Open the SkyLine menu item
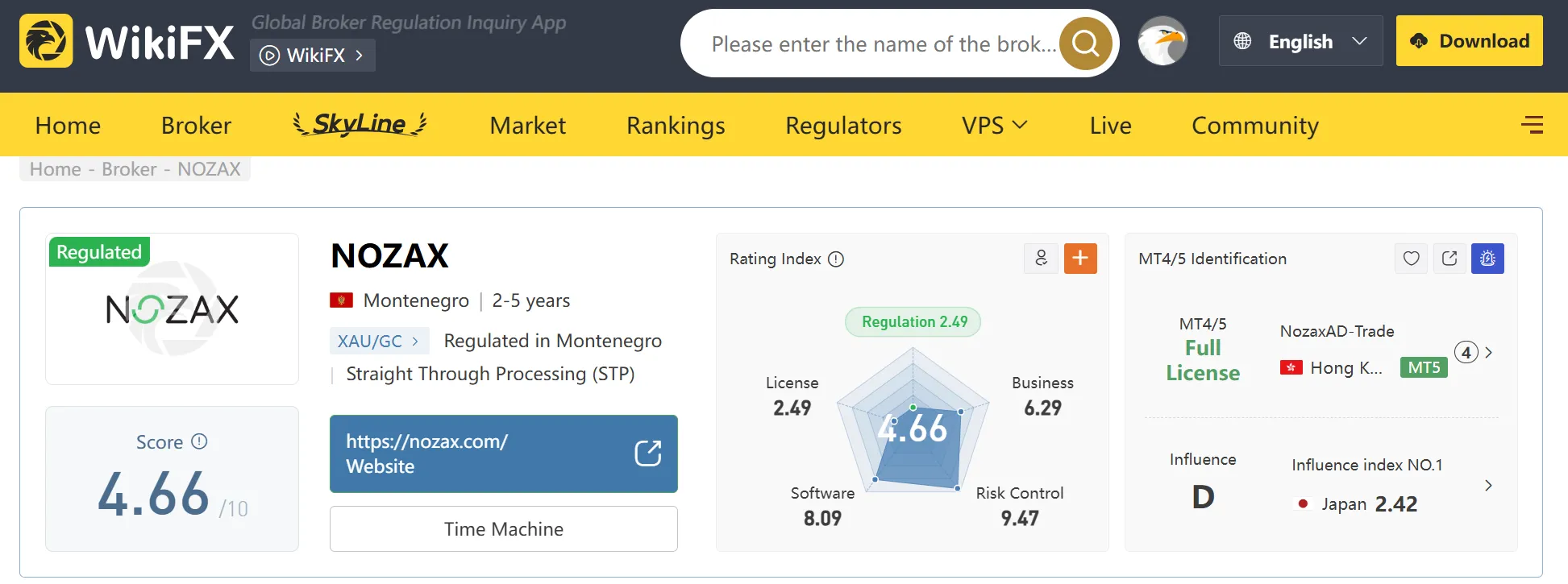The width and height of the screenshot is (1568, 584). point(360,124)
